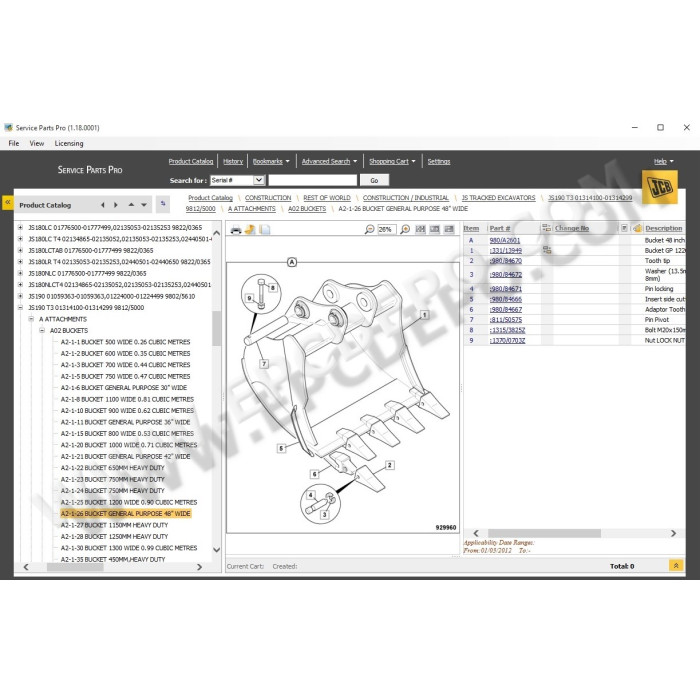Viewport: 700px width, 700px height.
Task: Expand the JS180NLC 01776500-01777499 node
Action: tap(20, 273)
